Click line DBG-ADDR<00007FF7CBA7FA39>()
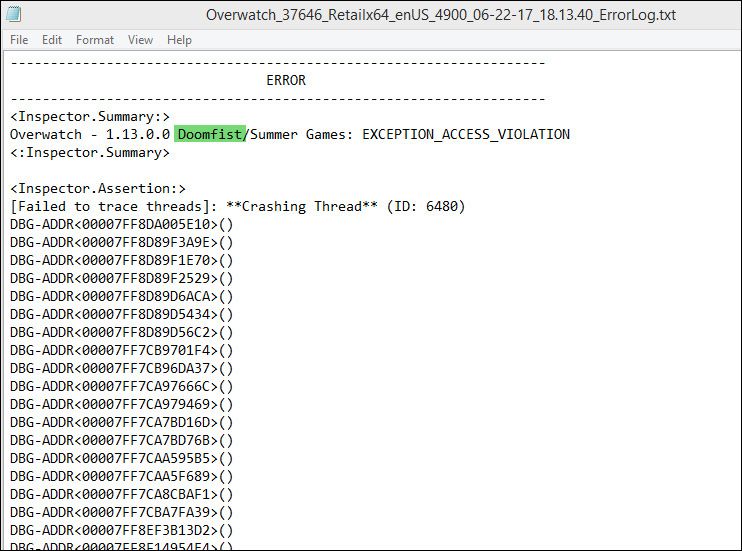The width and height of the screenshot is (742, 551). pyautogui.click(x=122, y=512)
